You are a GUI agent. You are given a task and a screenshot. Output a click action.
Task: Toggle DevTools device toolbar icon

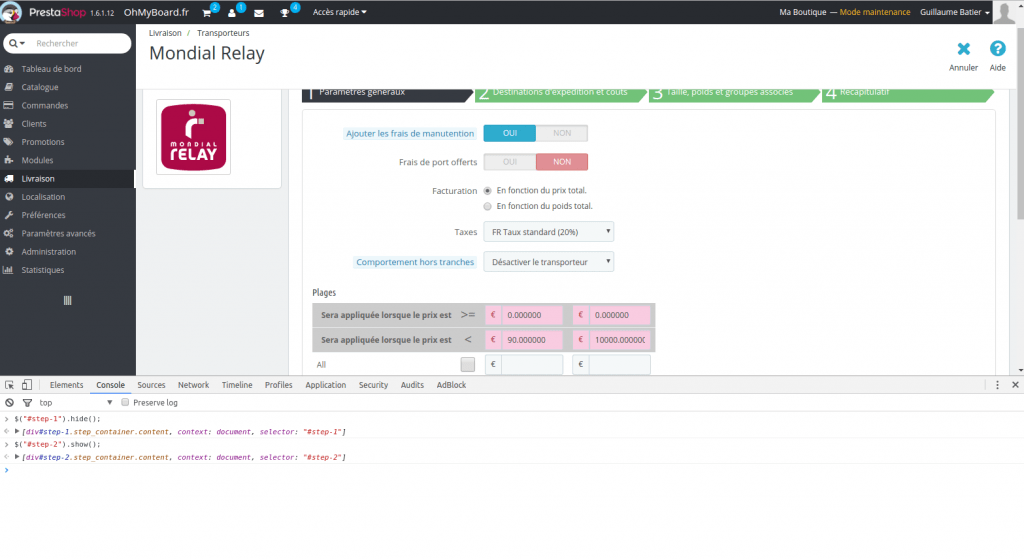pyautogui.click(x=27, y=385)
